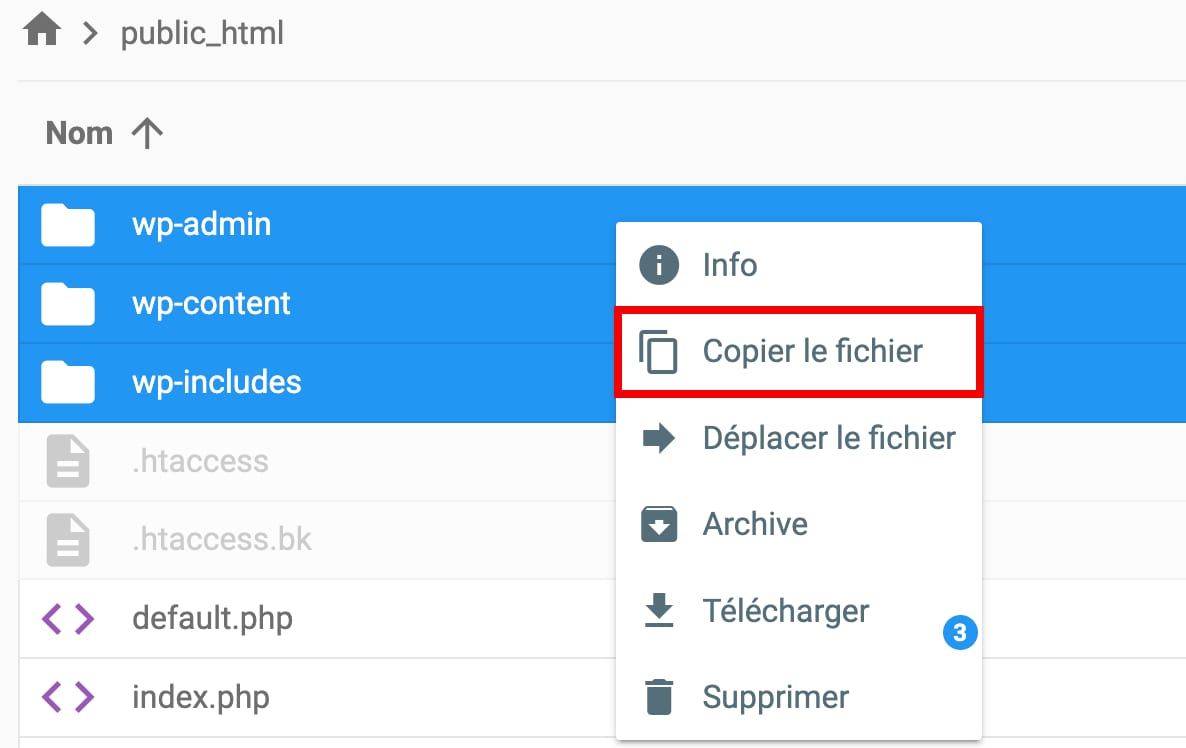The image size is (1186, 748).
Task: Open the index.php file
Action: (x=200, y=697)
